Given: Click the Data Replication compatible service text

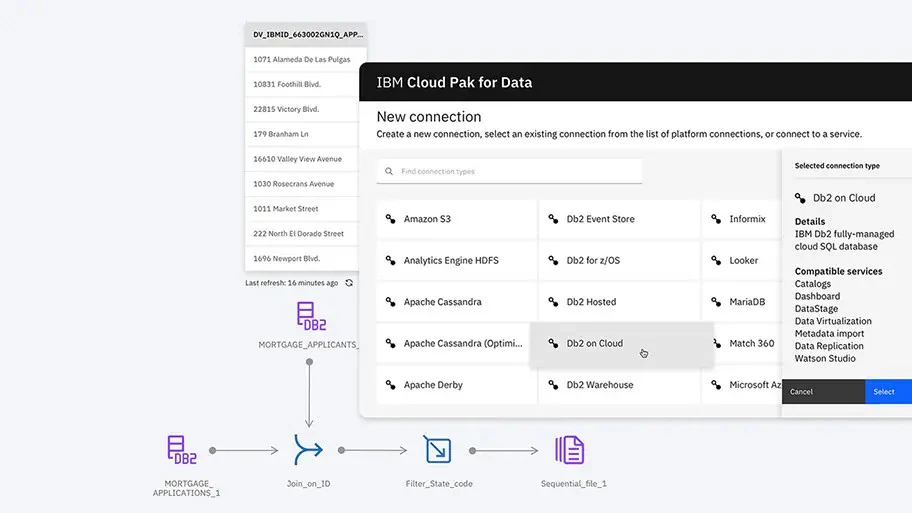Looking at the screenshot, I should pos(829,346).
